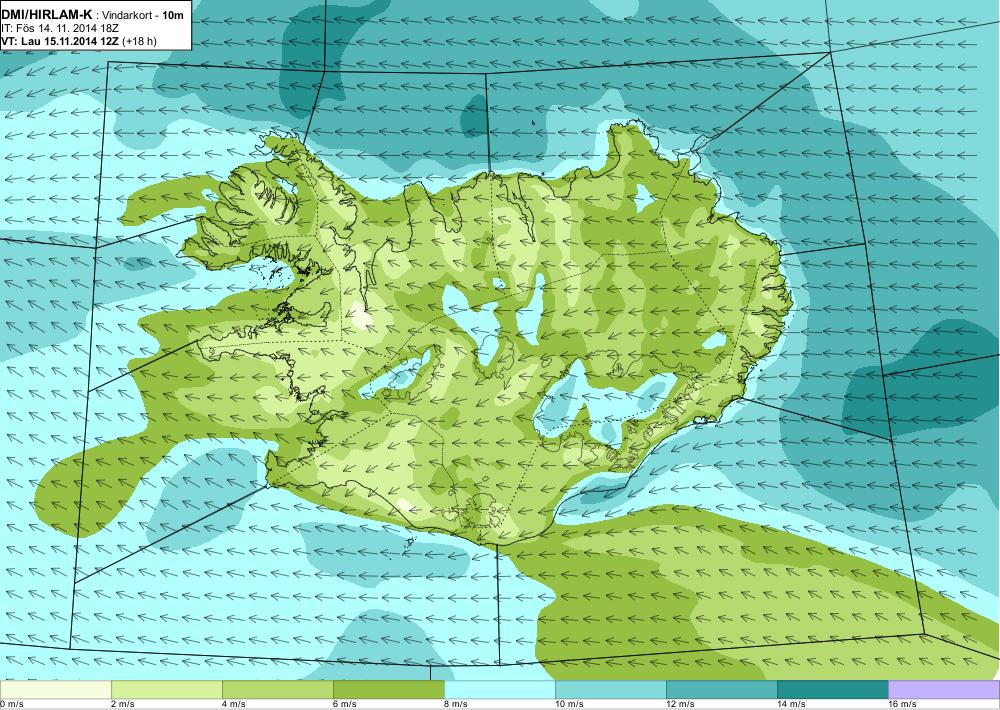Click the 'IT: Fös 14. 11. 2014 18Z' line

60,28
